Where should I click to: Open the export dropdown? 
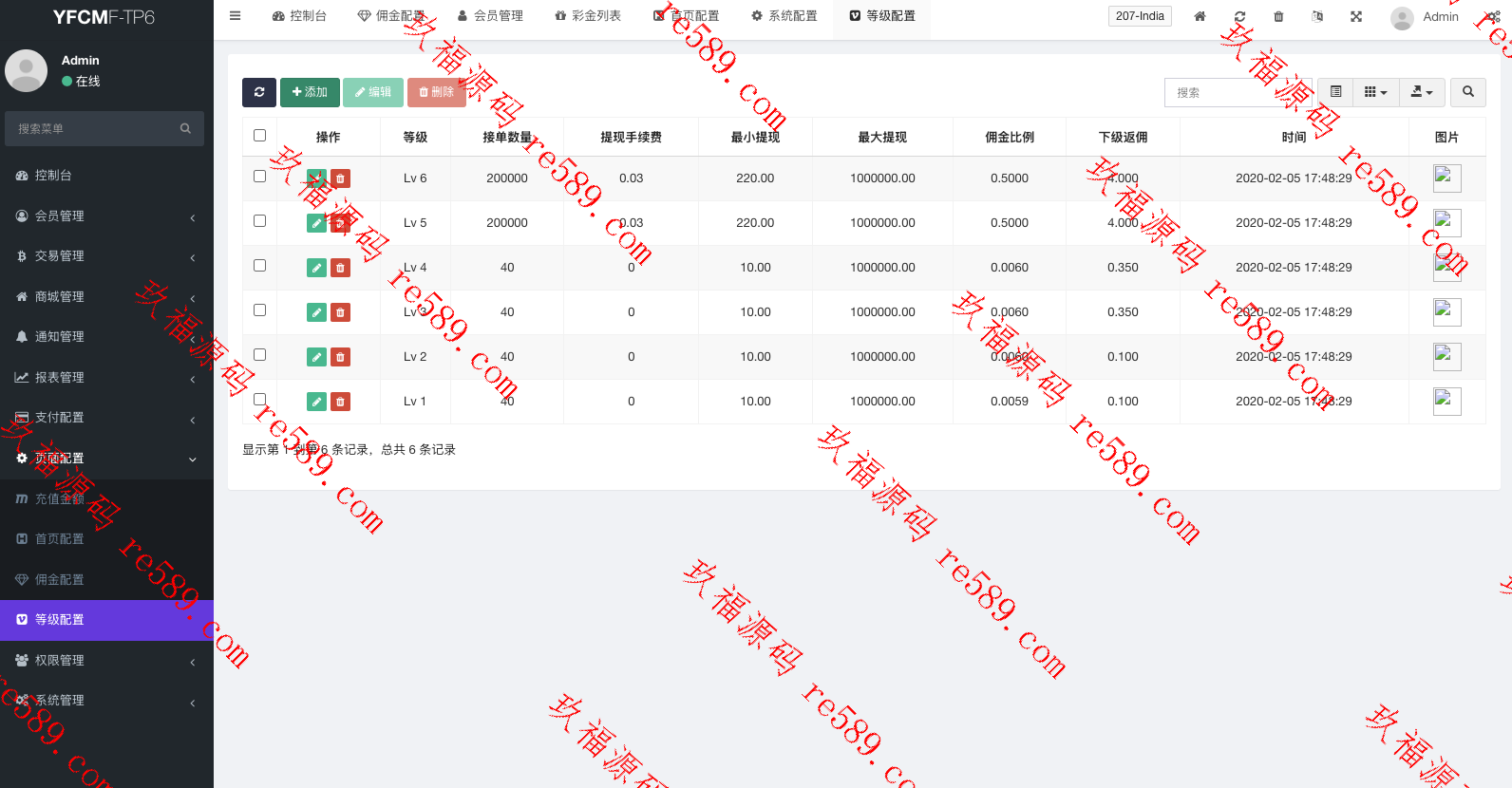(x=1422, y=92)
